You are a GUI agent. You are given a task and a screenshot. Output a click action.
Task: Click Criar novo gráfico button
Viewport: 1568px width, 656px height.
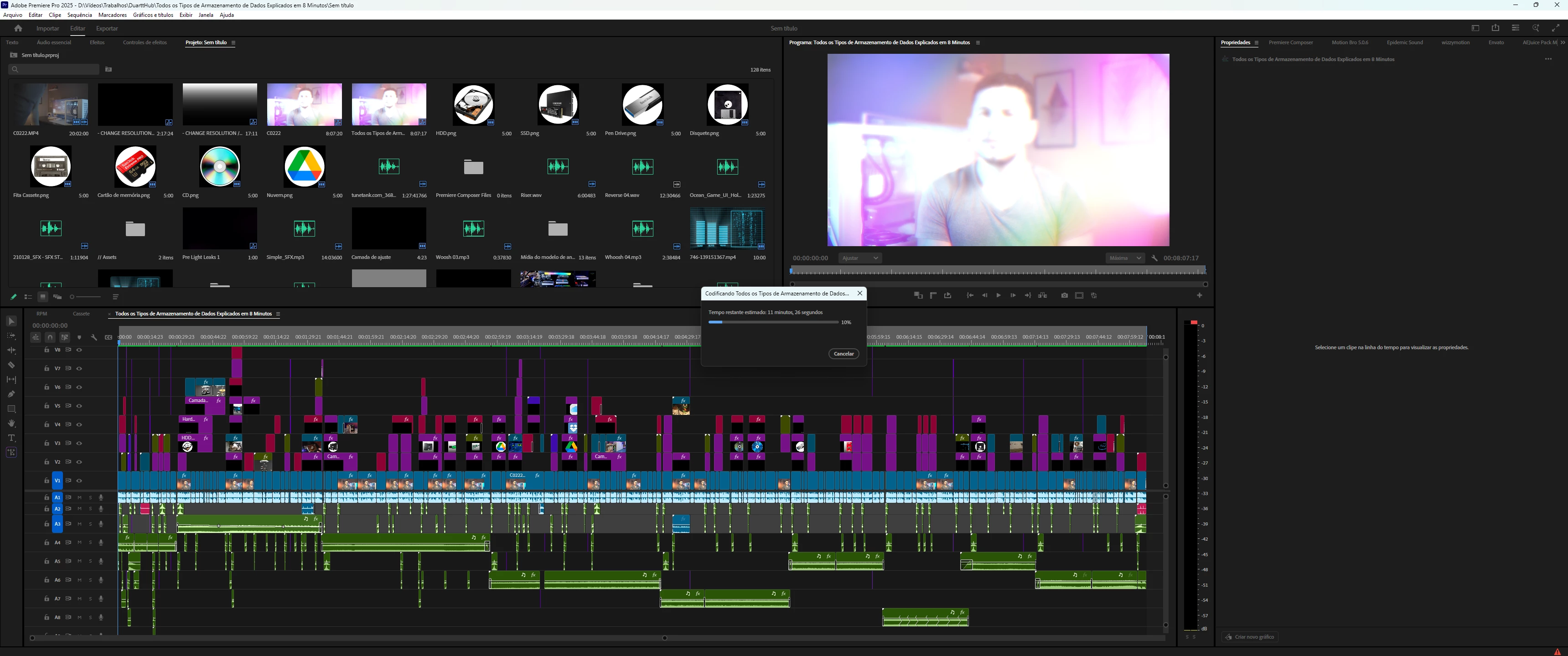[x=1249, y=636]
